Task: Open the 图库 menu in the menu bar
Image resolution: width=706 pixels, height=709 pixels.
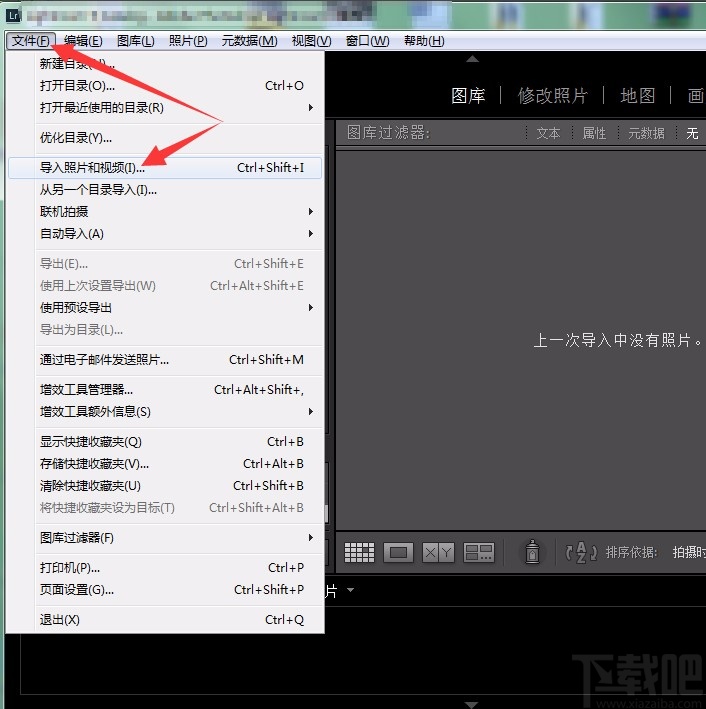Action: (x=136, y=41)
